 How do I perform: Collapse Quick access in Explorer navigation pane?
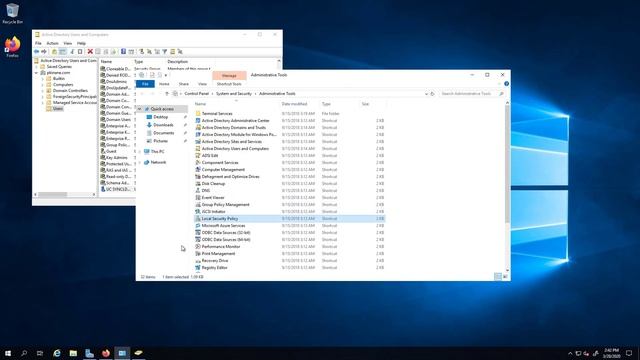140,109
